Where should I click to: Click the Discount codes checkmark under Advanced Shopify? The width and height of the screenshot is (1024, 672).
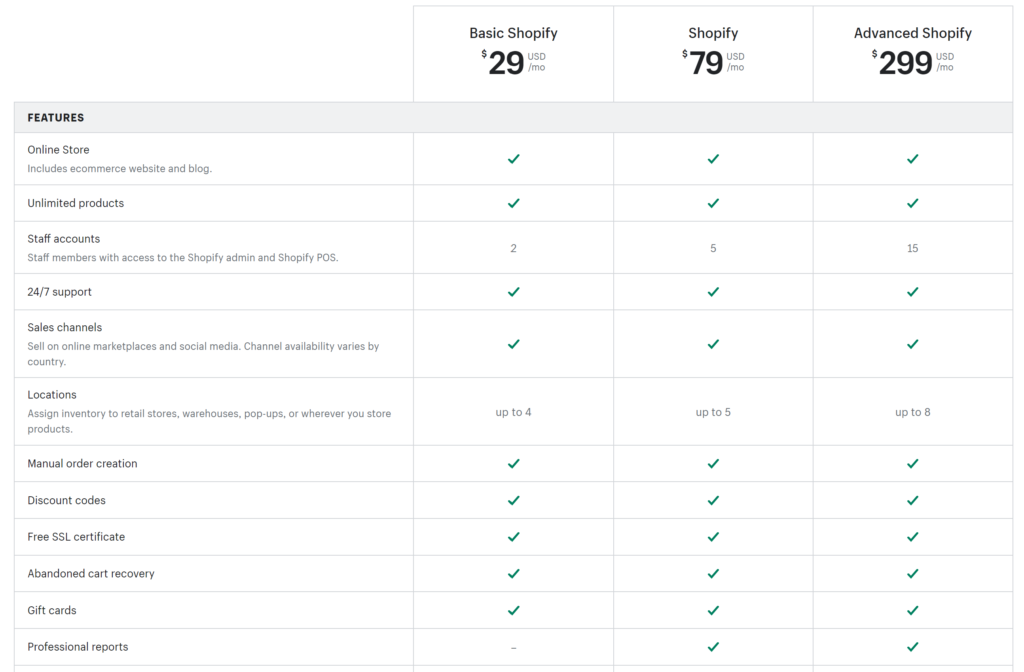pos(912,500)
